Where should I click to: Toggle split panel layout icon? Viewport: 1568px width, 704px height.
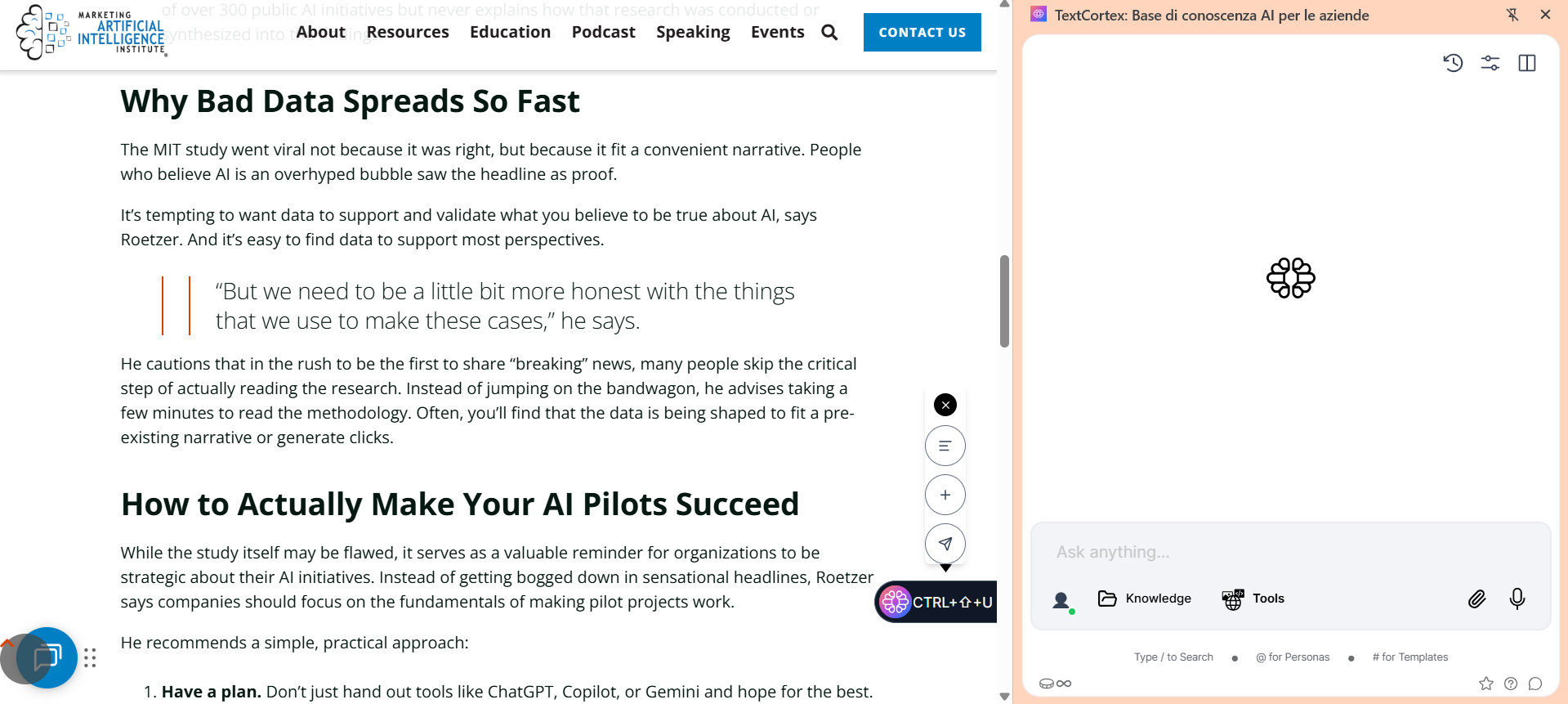pyautogui.click(x=1526, y=63)
